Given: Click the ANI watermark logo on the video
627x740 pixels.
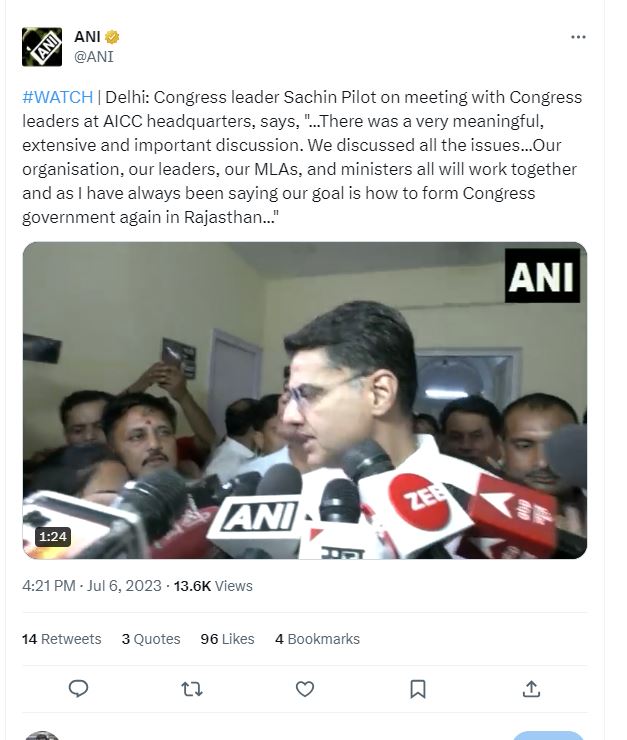Looking at the screenshot, I should click(x=542, y=276).
